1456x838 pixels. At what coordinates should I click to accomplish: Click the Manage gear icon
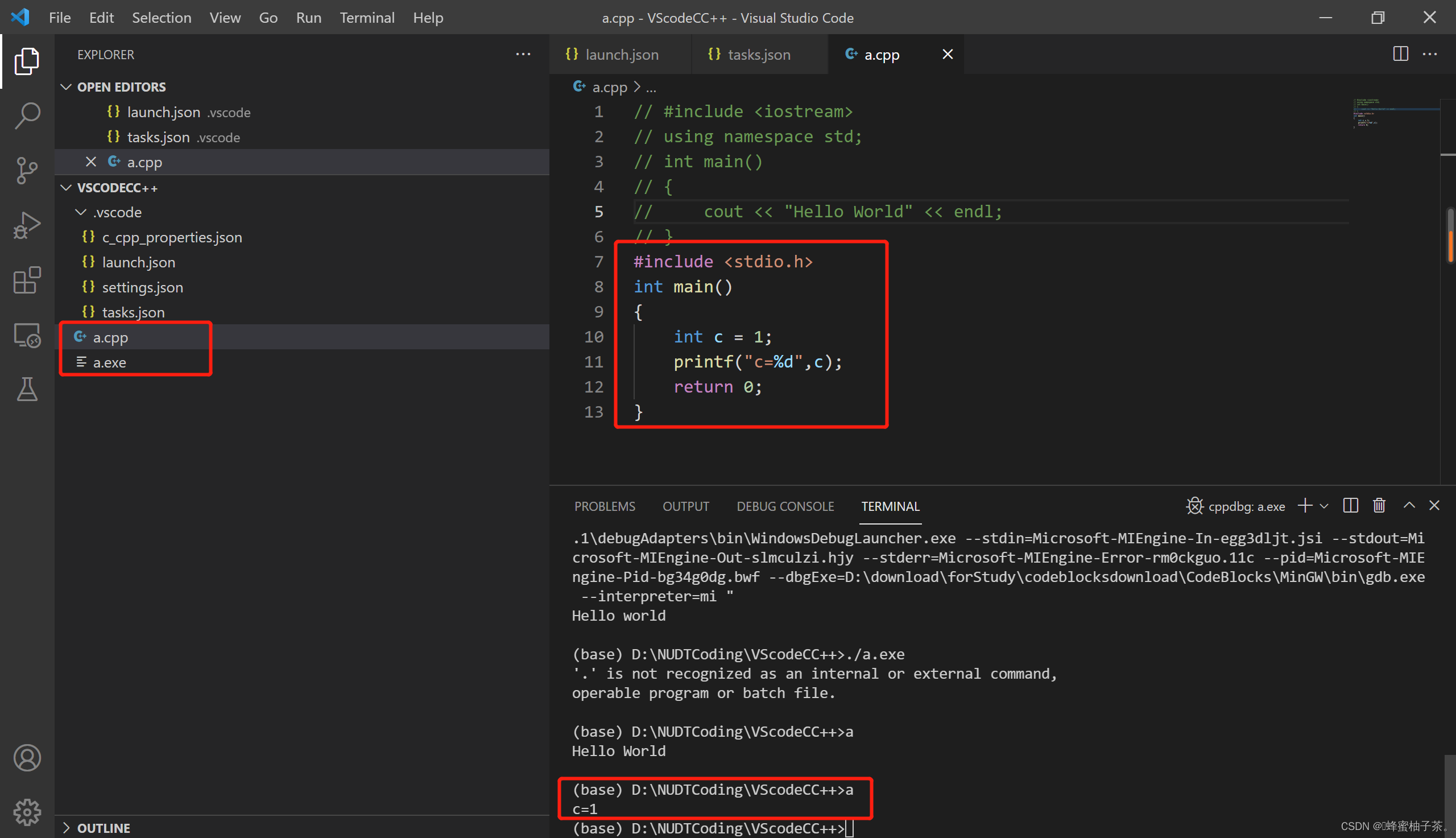click(x=27, y=811)
